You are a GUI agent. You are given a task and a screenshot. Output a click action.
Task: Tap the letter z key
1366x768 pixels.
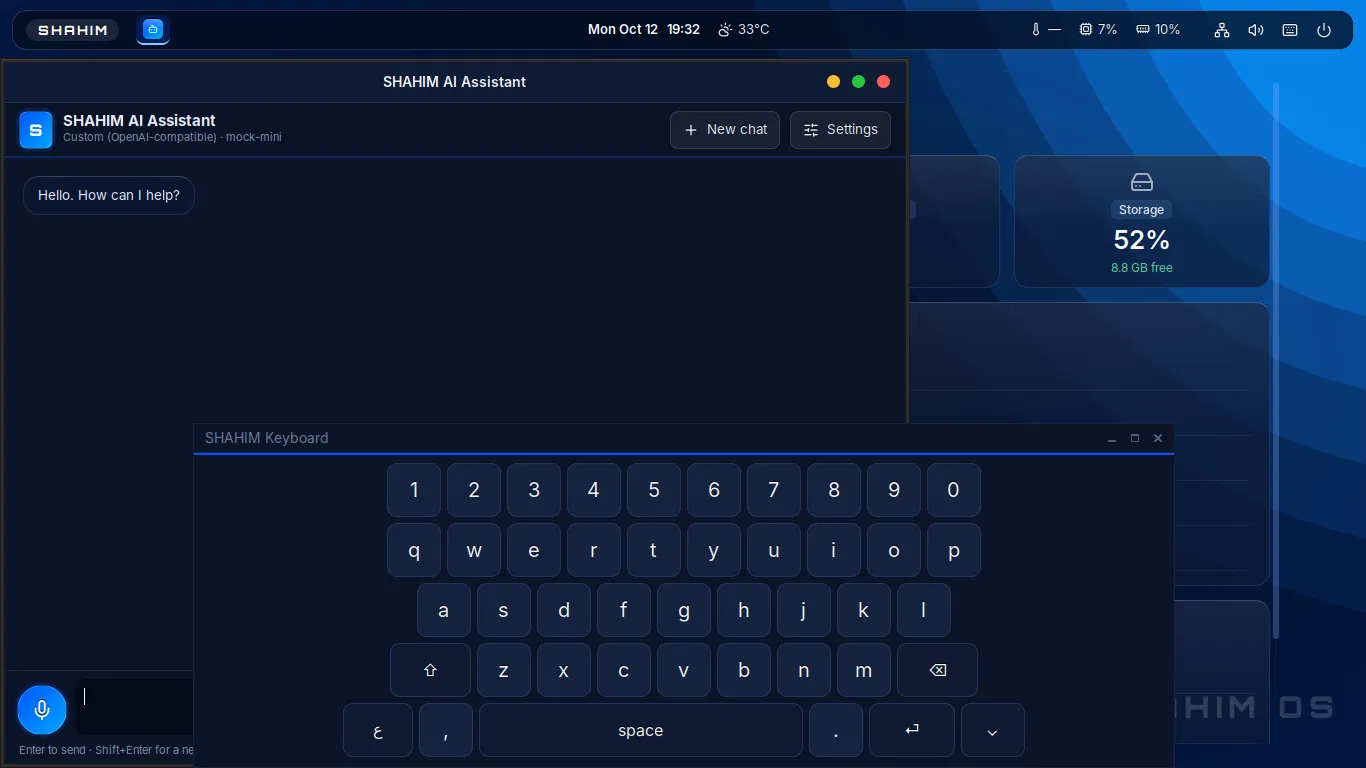pyautogui.click(x=504, y=670)
